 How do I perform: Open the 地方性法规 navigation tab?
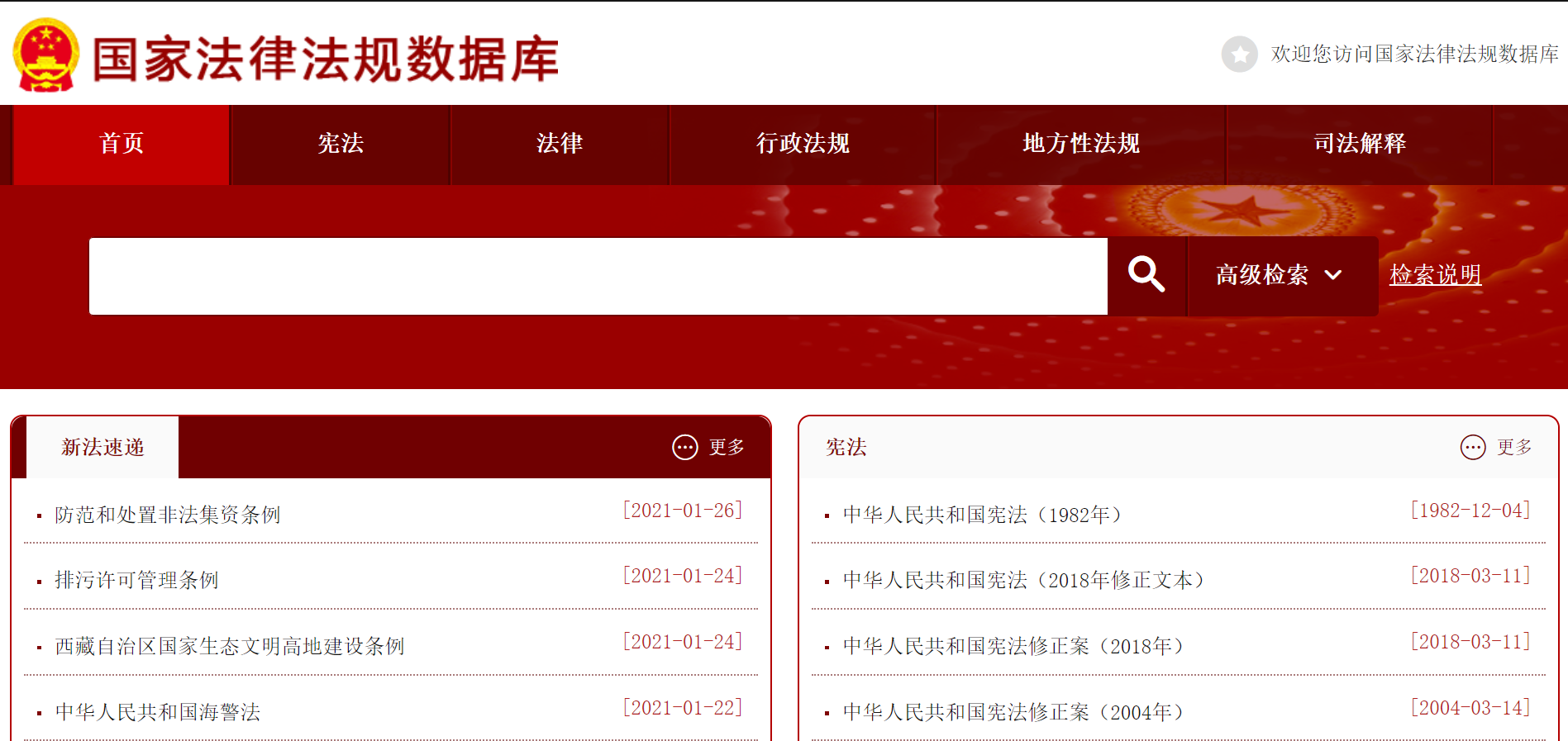1081,144
